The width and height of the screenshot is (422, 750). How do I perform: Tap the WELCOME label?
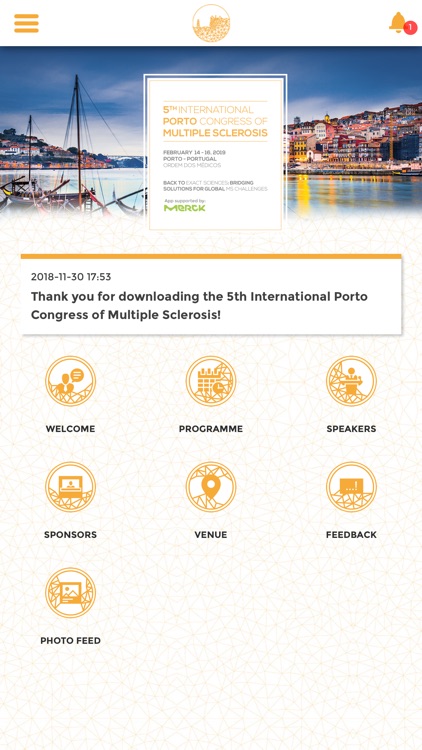click(x=70, y=429)
